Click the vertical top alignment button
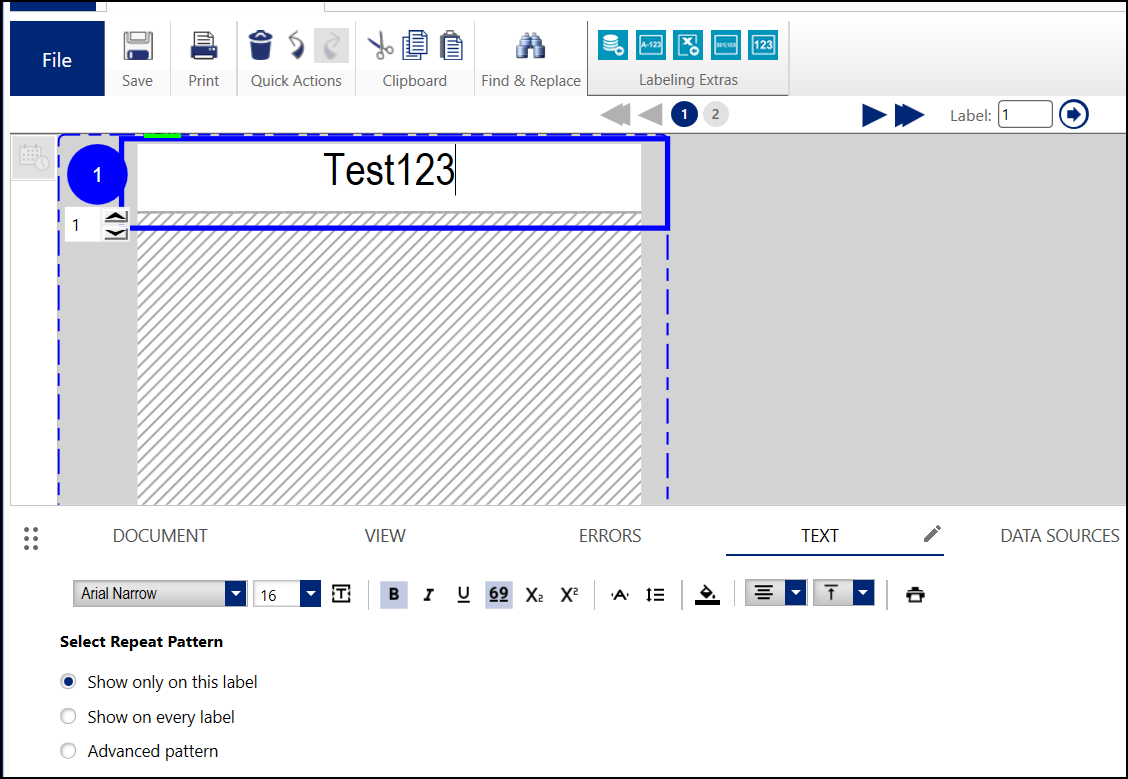The image size is (1128, 779). coord(832,593)
